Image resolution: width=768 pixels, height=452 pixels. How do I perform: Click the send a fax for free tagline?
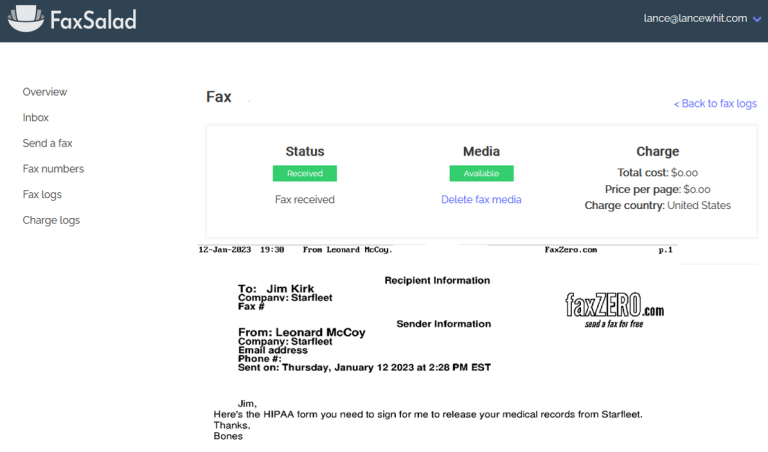[614, 324]
